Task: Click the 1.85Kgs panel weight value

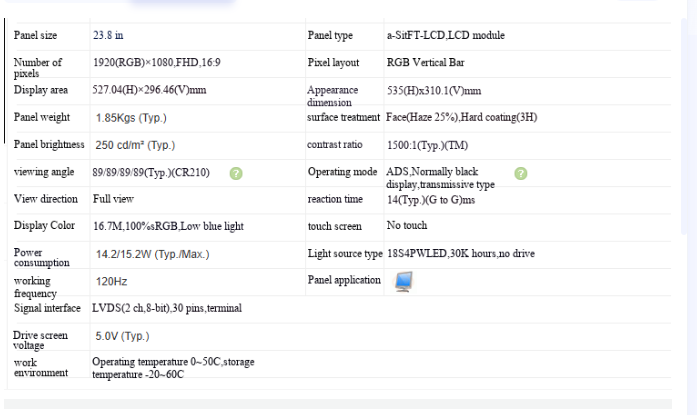Action: click(131, 118)
